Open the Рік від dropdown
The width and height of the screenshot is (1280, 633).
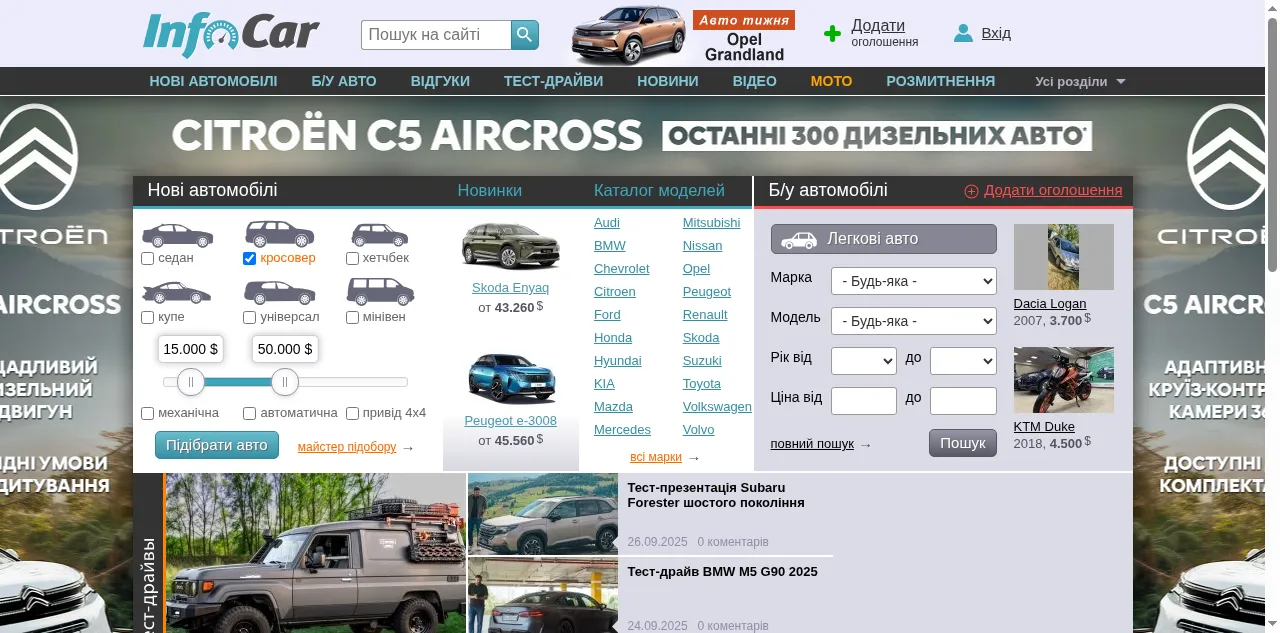[x=864, y=361]
